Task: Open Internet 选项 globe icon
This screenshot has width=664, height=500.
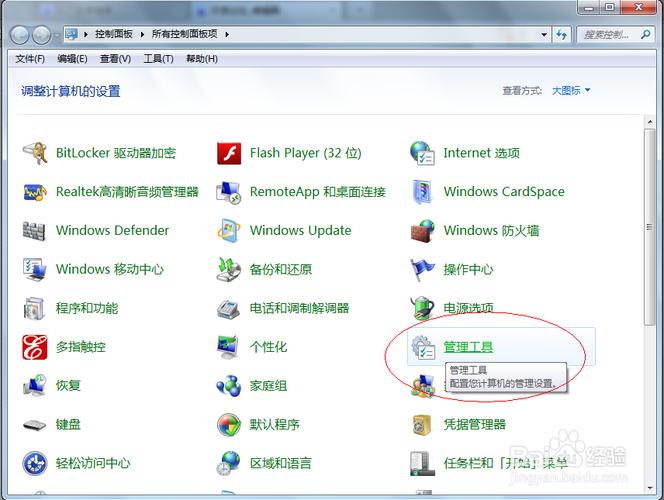Action: [x=422, y=153]
